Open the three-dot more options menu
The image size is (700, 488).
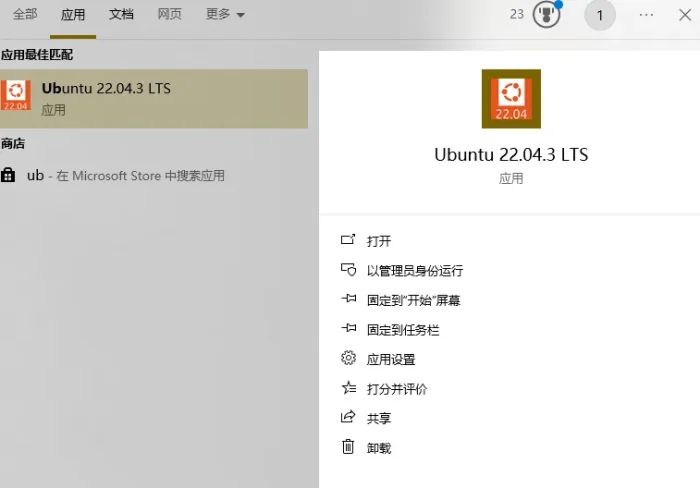(x=646, y=15)
